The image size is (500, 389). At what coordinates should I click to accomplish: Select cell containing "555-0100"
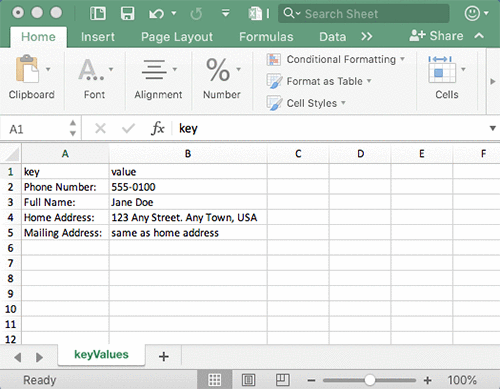click(x=188, y=187)
